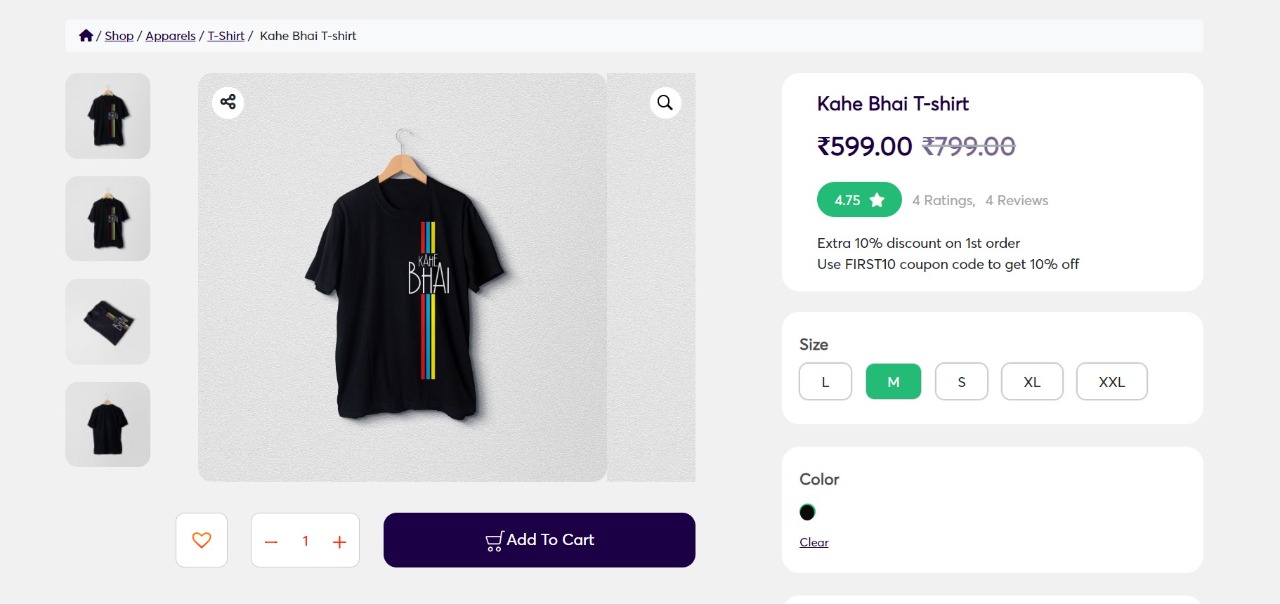Viewport: 1280px width, 604px height.
Task: Pick the black color swatch
Action: click(x=808, y=512)
